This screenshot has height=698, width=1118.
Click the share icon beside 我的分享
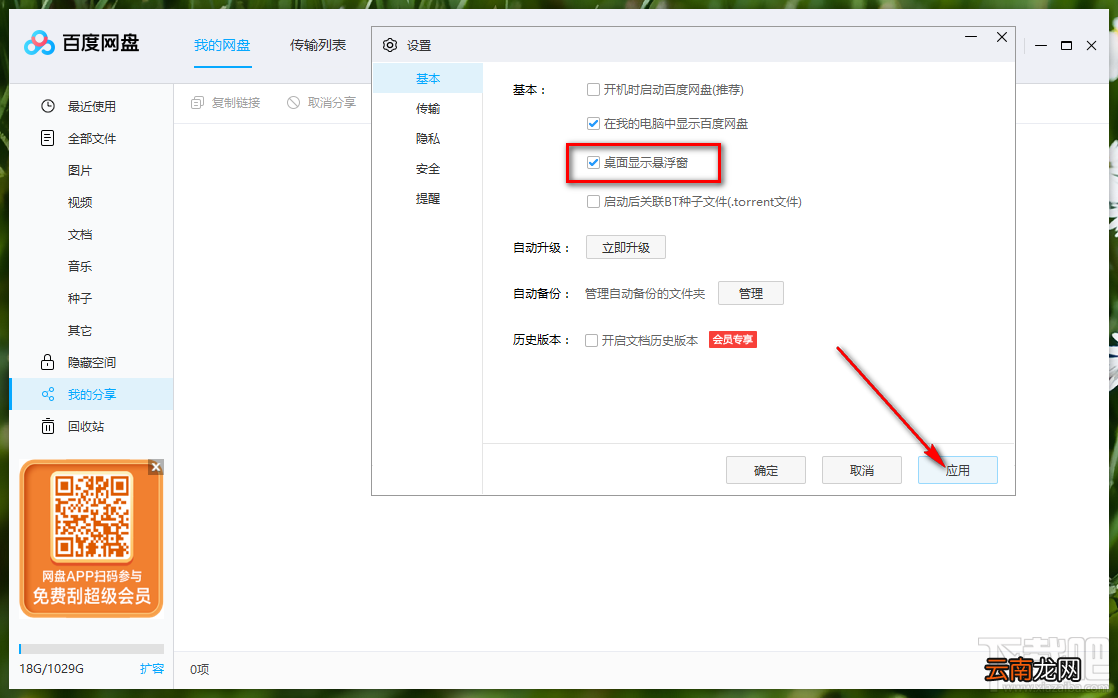tap(48, 394)
